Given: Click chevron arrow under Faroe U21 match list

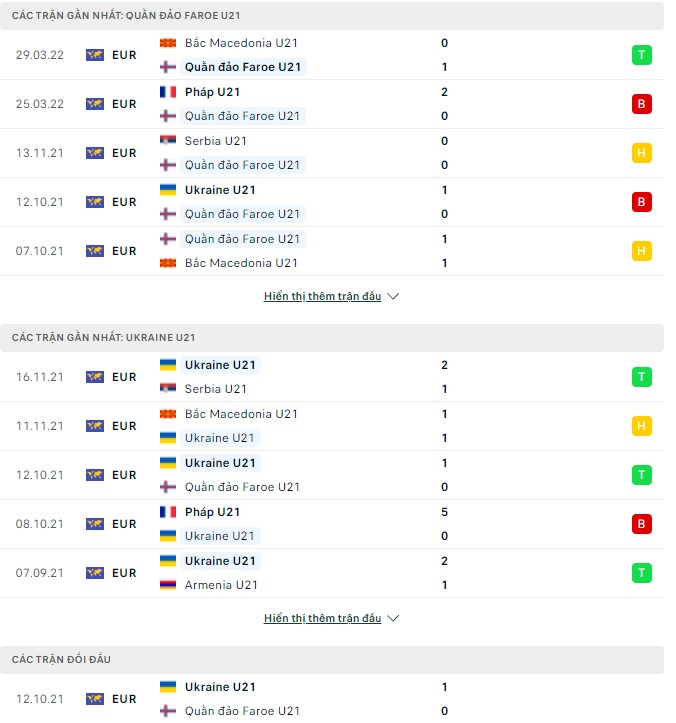Looking at the screenshot, I should click(393, 297).
